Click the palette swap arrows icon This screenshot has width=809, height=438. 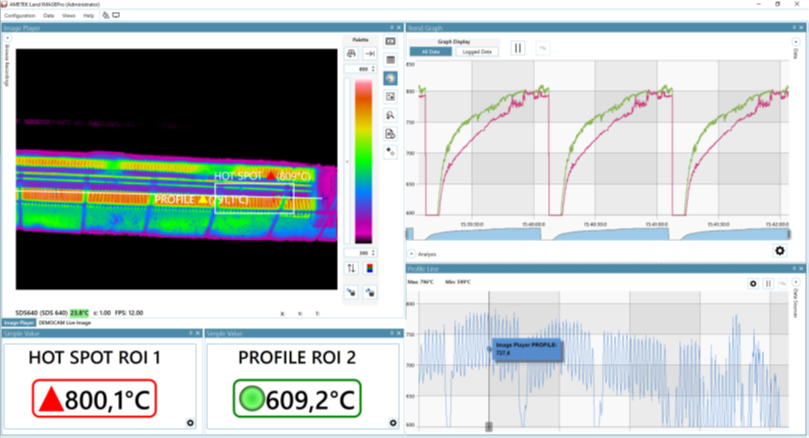351,268
